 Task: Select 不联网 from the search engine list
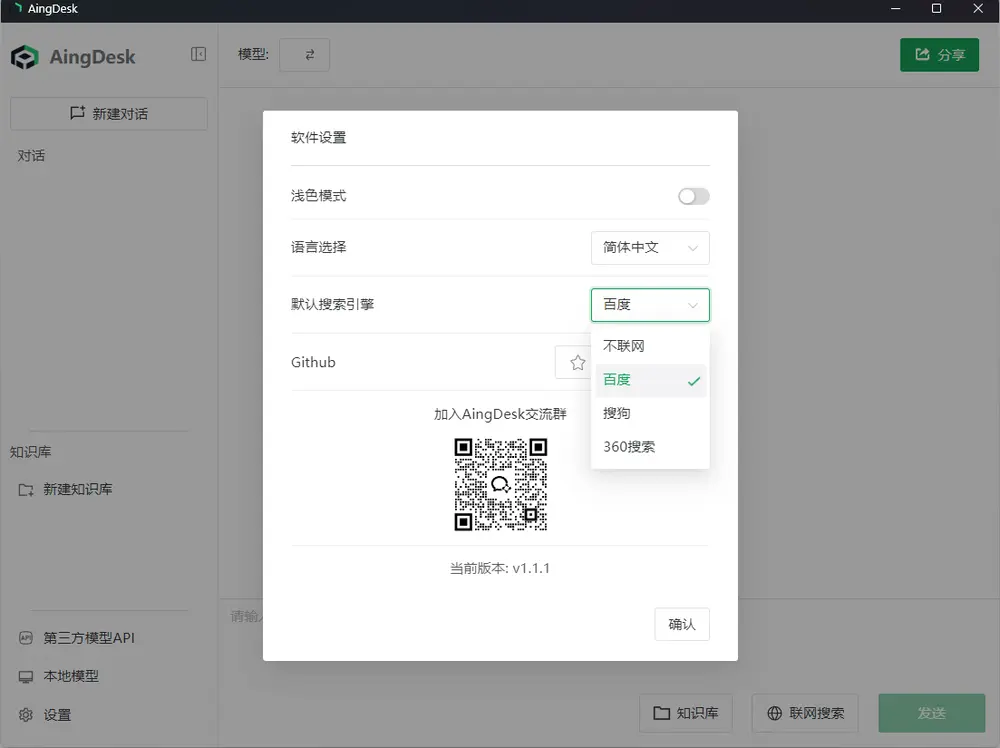point(624,346)
